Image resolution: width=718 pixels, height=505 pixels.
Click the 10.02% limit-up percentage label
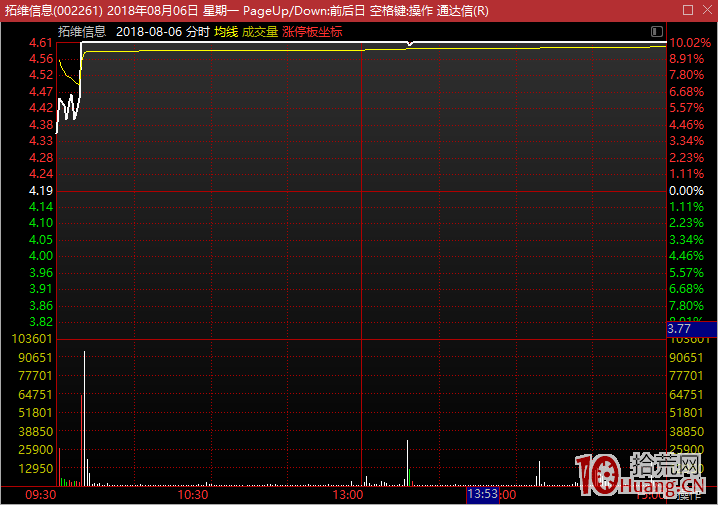click(x=690, y=43)
